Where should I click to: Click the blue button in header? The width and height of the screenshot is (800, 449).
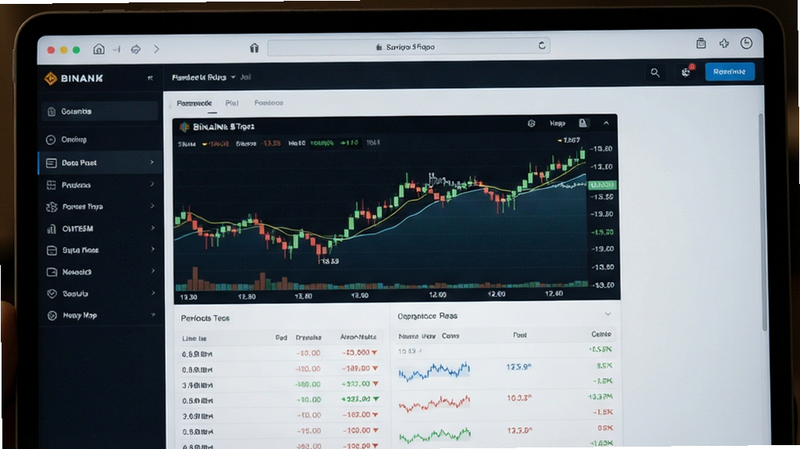pos(730,71)
